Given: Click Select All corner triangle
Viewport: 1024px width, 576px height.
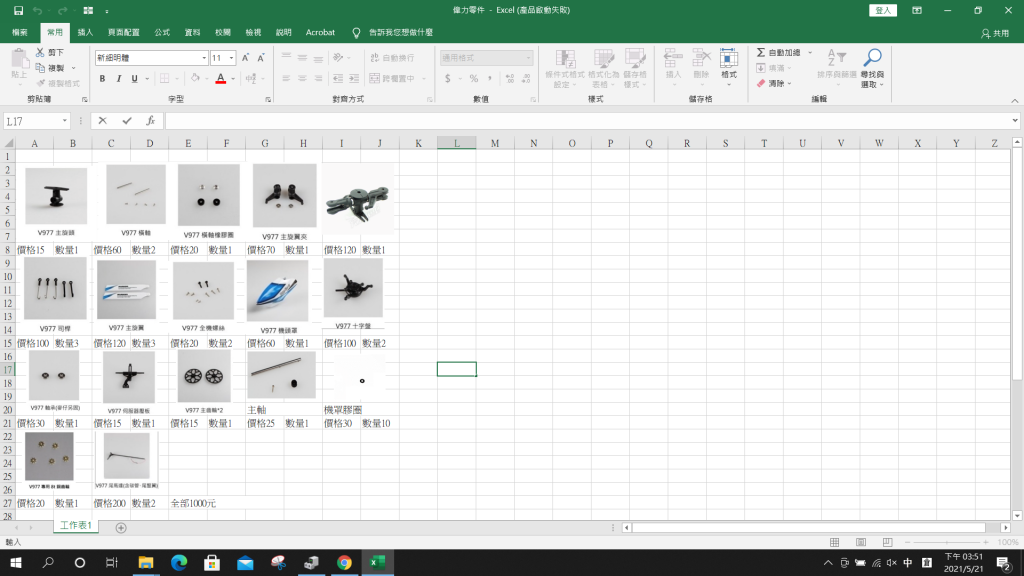Looking at the screenshot, I should (x=8, y=143).
